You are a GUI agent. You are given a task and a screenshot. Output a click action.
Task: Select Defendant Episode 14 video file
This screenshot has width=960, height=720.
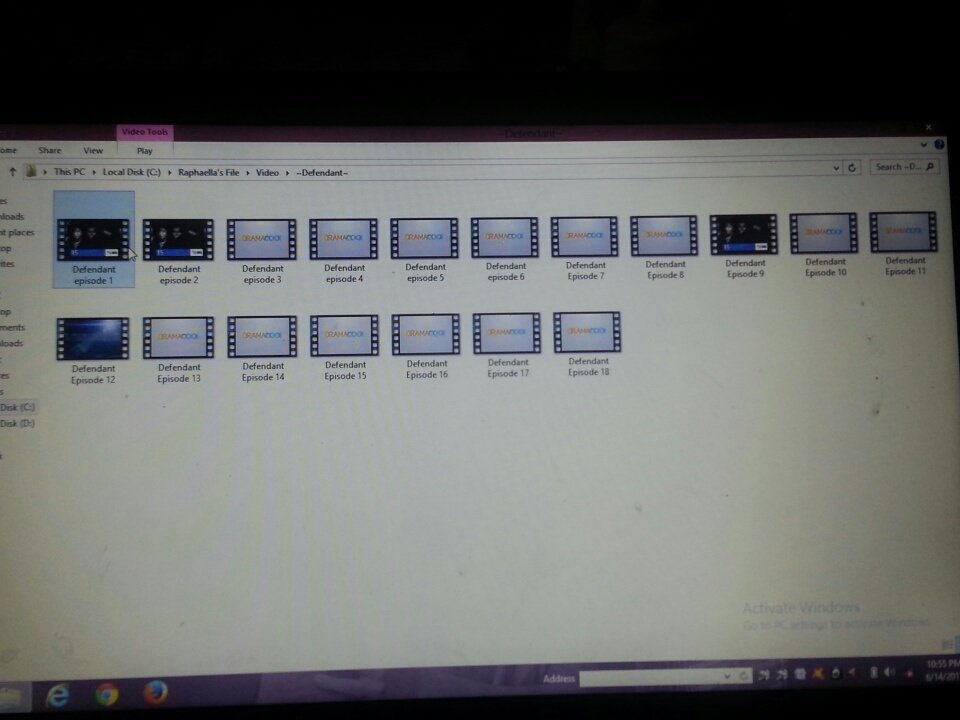pos(262,348)
